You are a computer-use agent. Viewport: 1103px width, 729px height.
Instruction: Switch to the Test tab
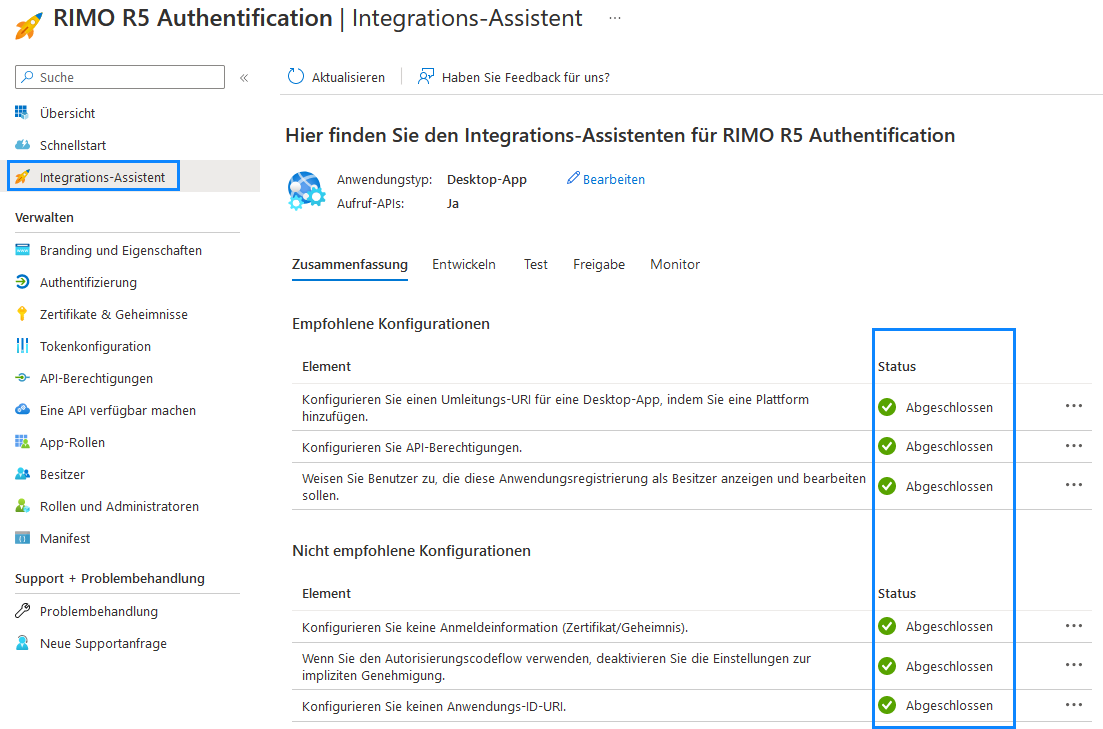(x=535, y=265)
